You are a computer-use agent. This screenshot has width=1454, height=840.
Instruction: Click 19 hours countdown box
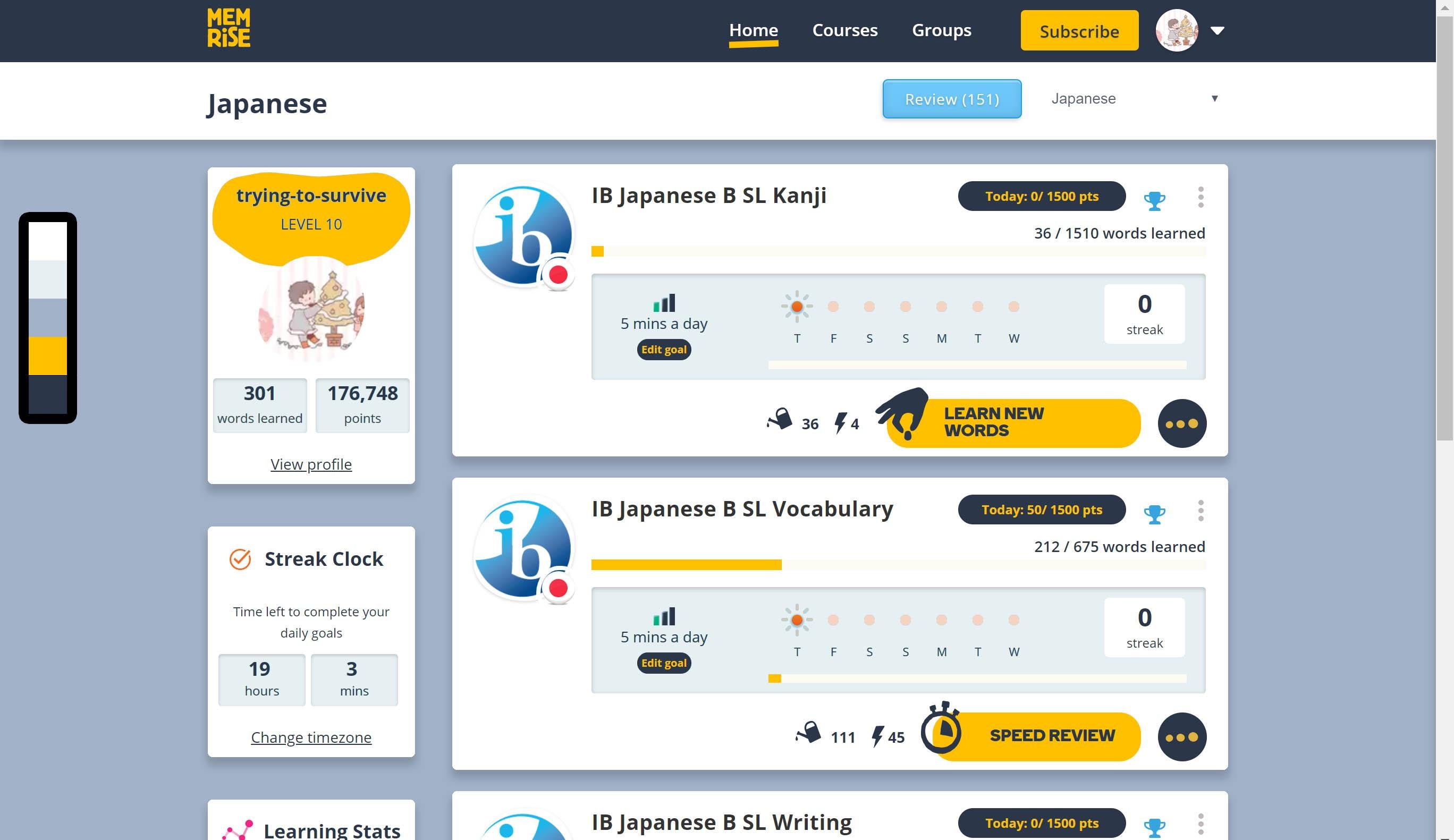click(261, 680)
